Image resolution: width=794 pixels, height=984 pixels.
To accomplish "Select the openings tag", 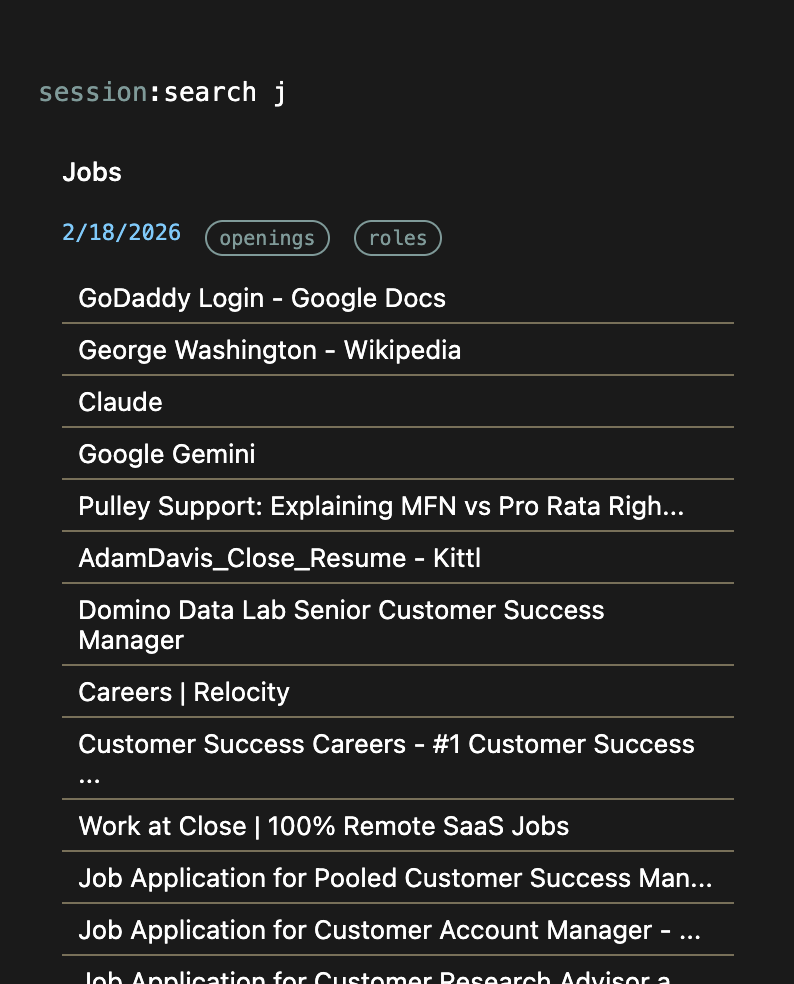I will point(267,238).
